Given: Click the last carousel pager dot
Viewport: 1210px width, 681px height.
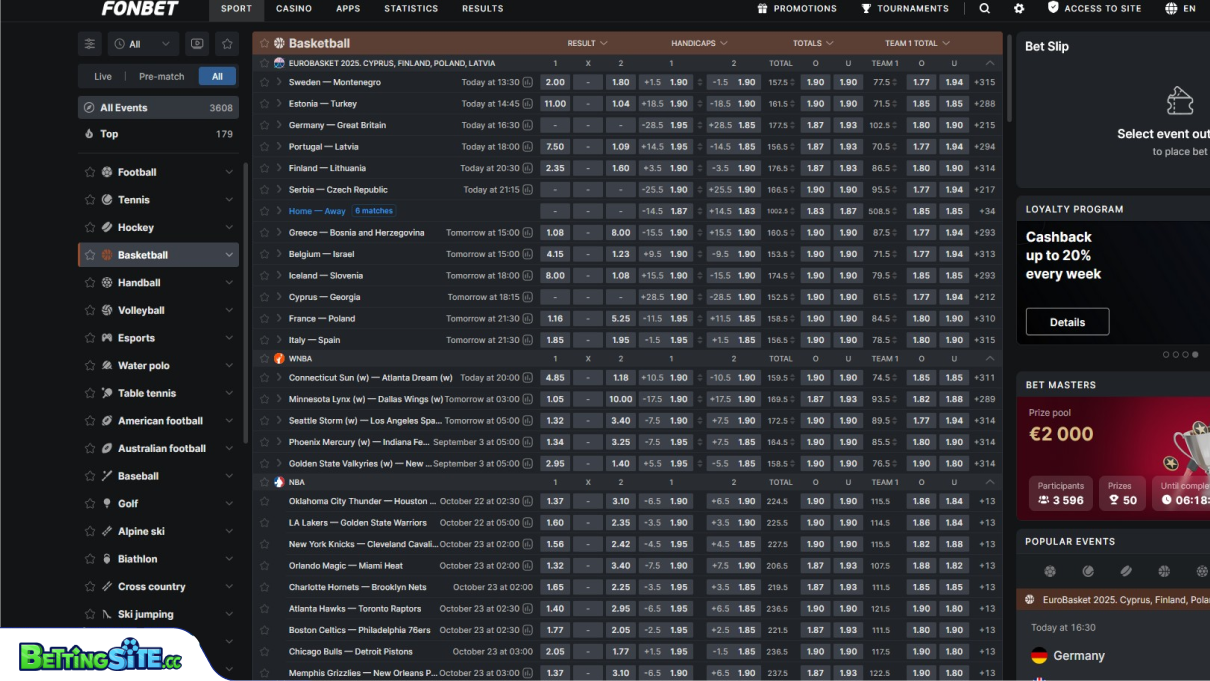Looking at the screenshot, I should pos(1195,354).
